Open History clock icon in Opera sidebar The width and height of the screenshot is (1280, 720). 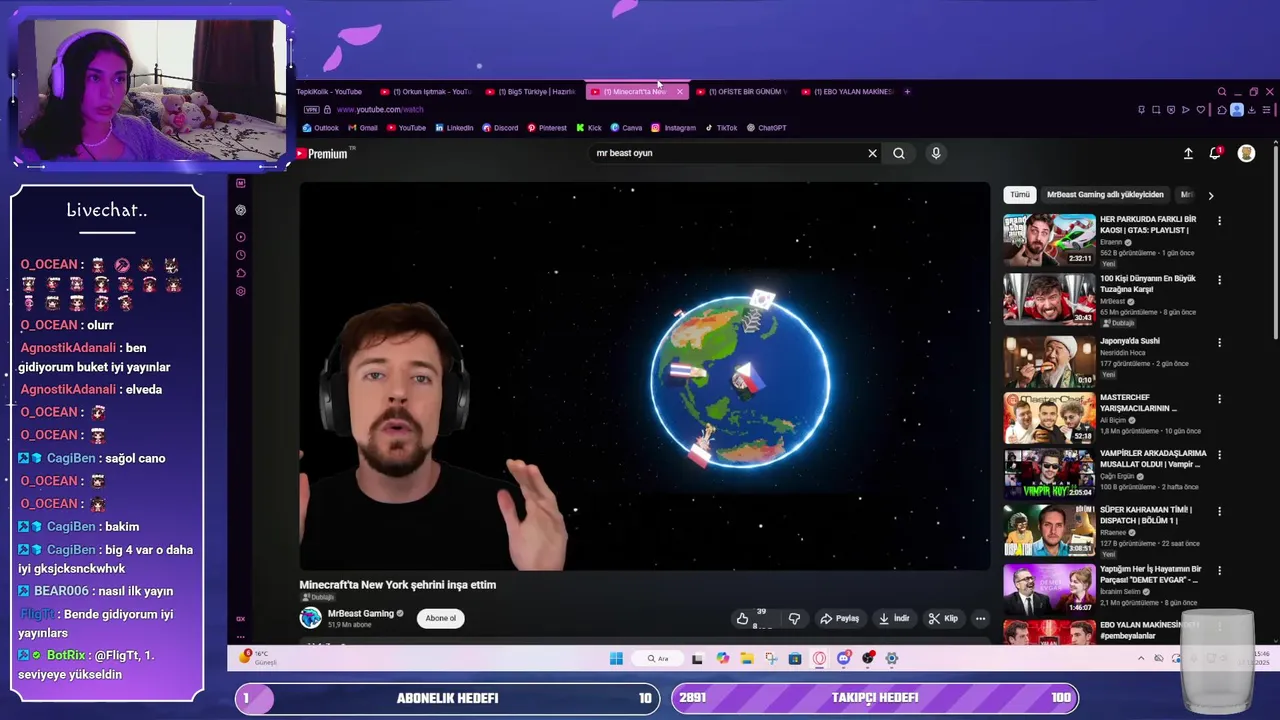point(241,255)
